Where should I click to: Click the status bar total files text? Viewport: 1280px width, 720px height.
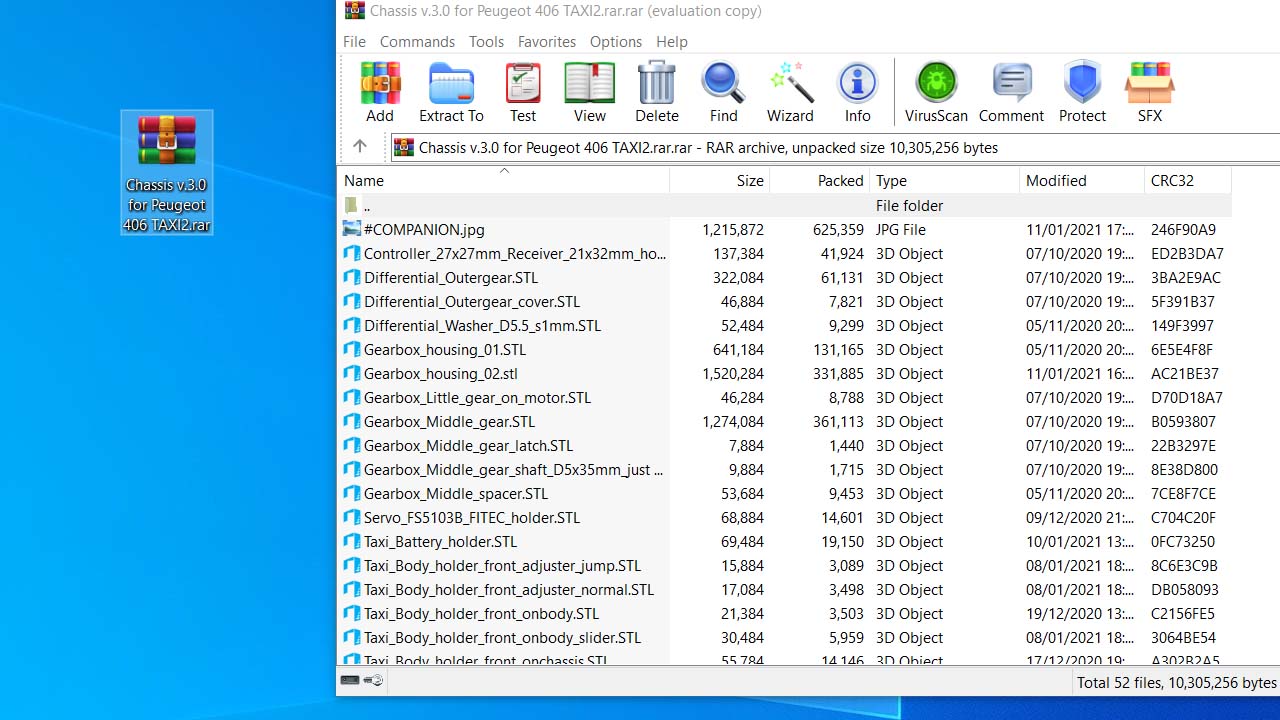(x=1177, y=682)
